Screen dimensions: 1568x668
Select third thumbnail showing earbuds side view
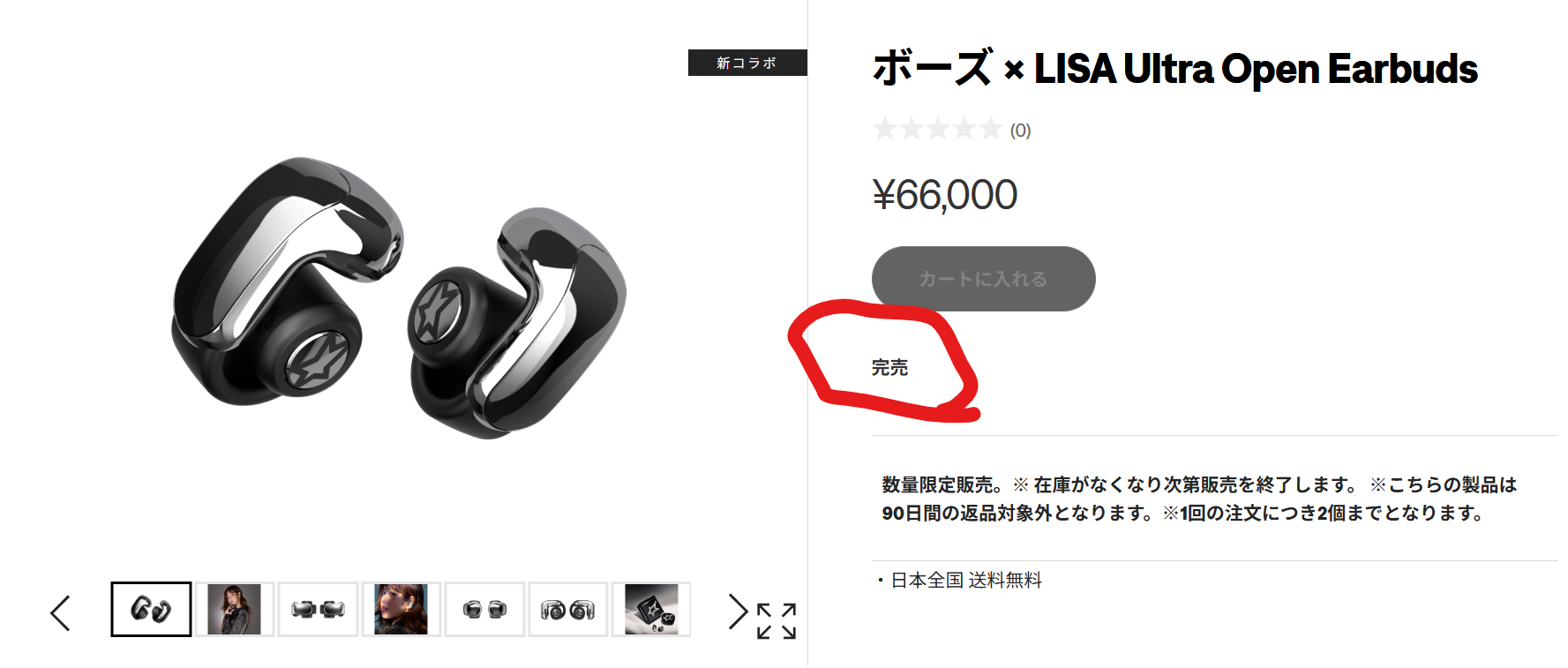(x=318, y=609)
